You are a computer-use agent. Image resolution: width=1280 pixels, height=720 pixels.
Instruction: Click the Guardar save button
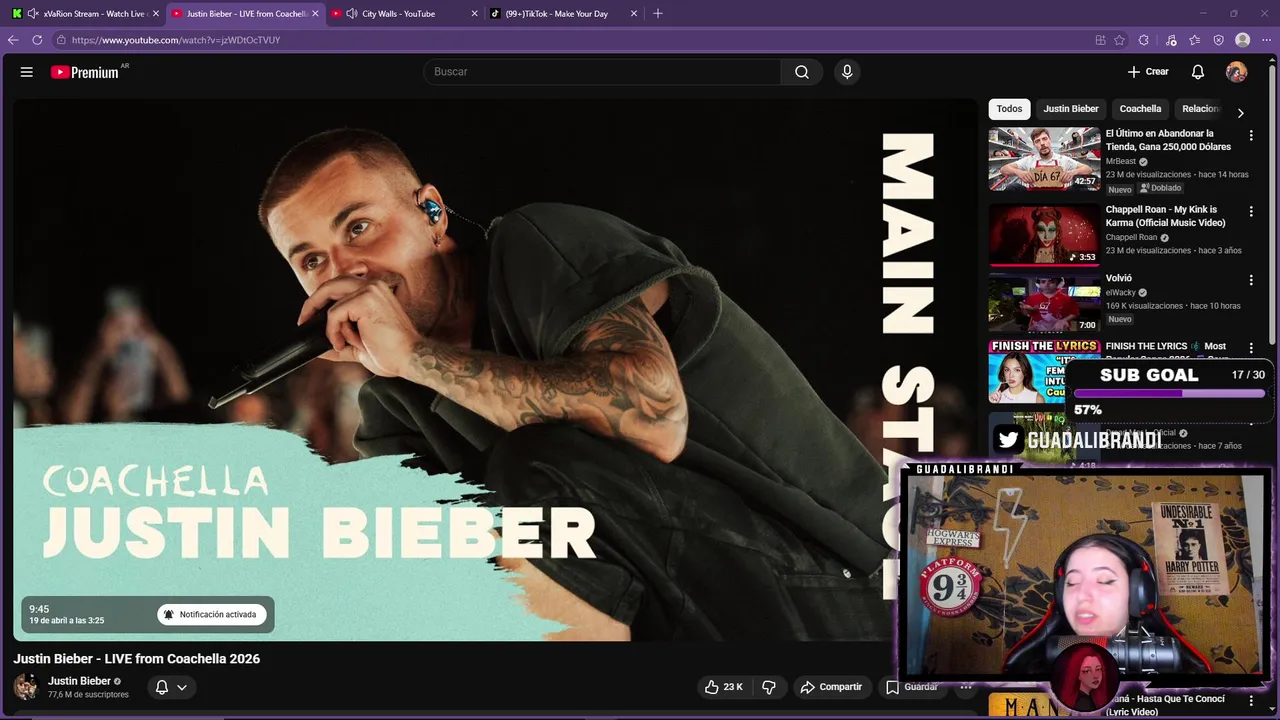(x=912, y=687)
